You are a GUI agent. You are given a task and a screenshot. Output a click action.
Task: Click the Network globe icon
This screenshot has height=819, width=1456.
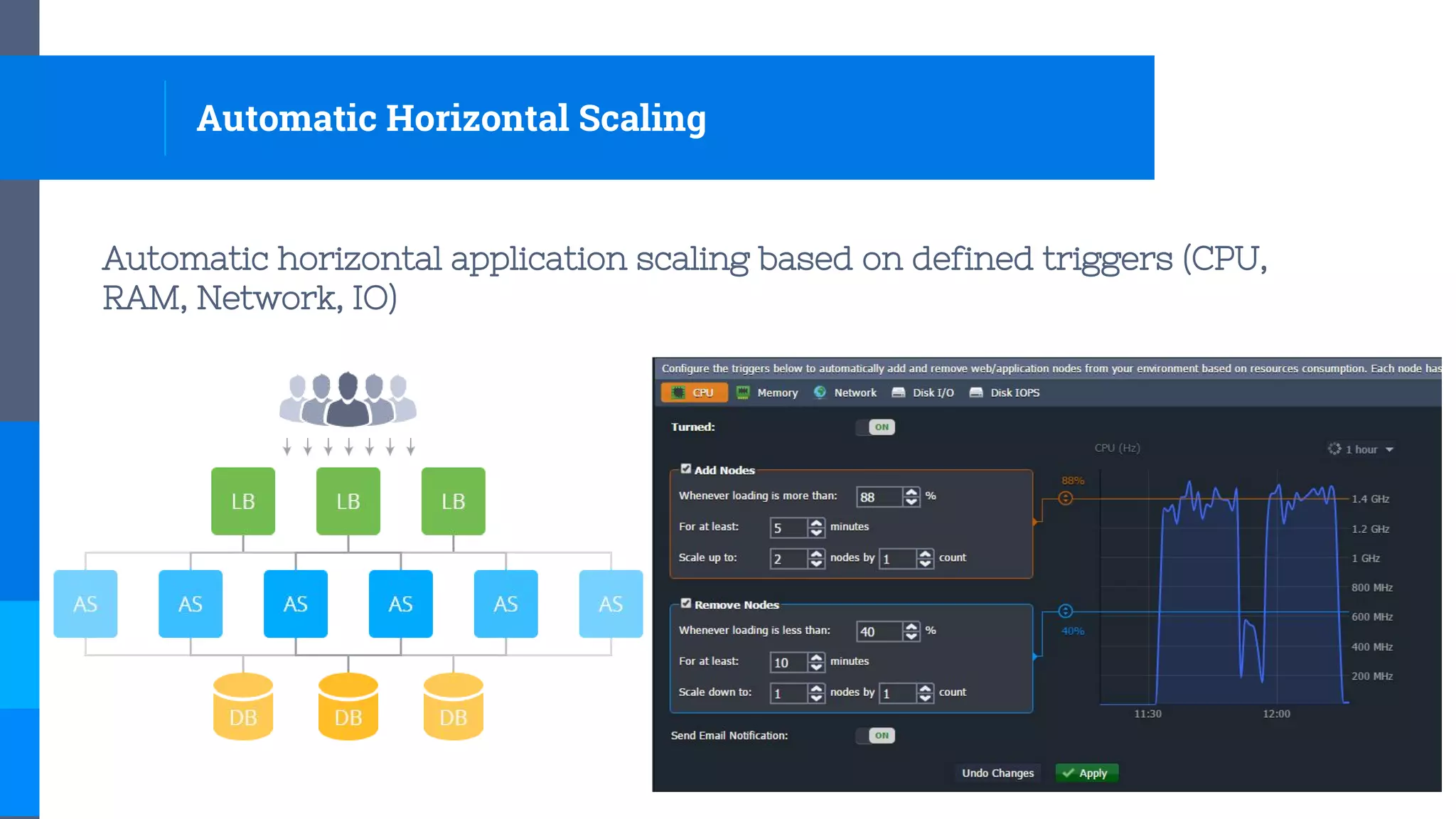820,392
